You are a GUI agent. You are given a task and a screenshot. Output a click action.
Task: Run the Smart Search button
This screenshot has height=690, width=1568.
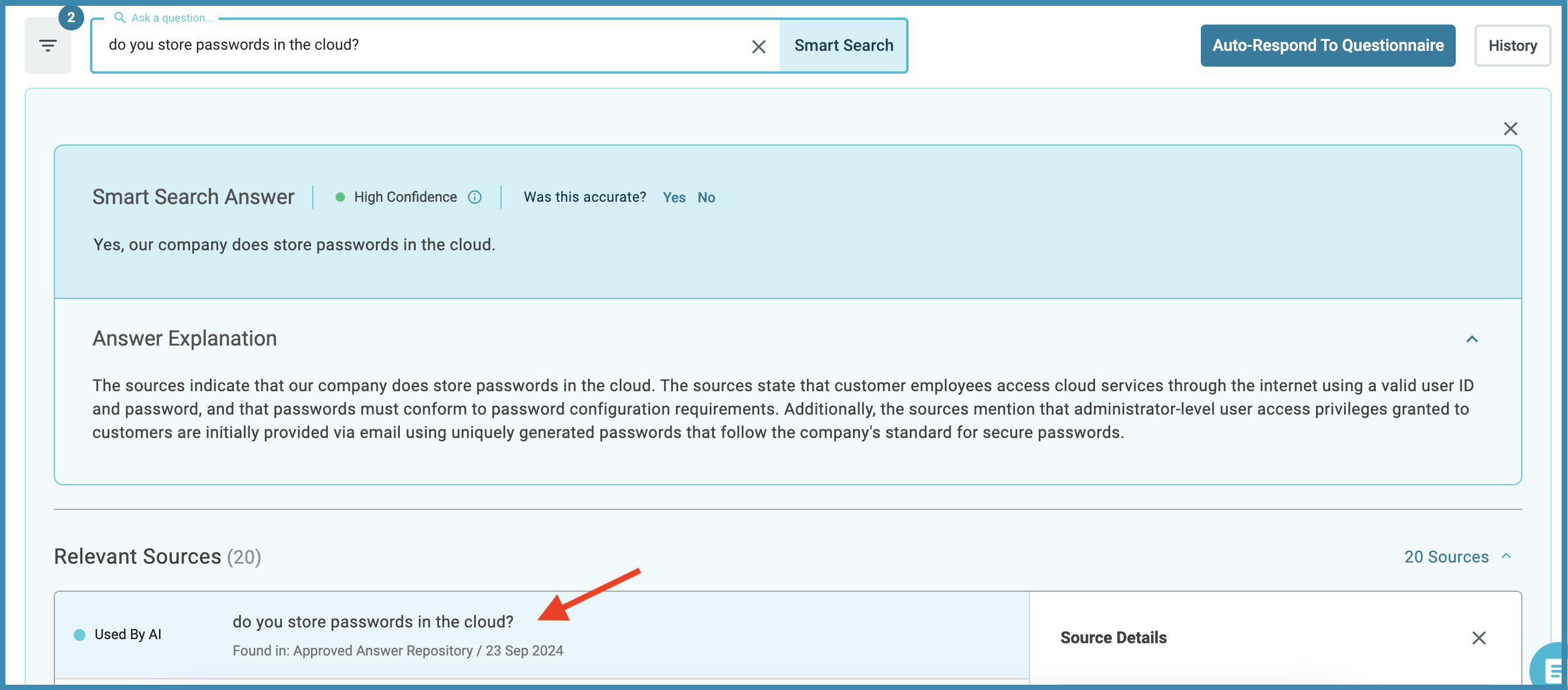[843, 46]
